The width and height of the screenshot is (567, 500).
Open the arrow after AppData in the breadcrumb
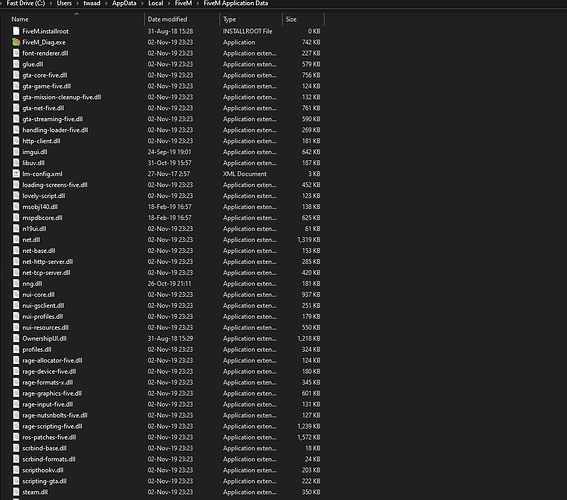coord(142,4)
